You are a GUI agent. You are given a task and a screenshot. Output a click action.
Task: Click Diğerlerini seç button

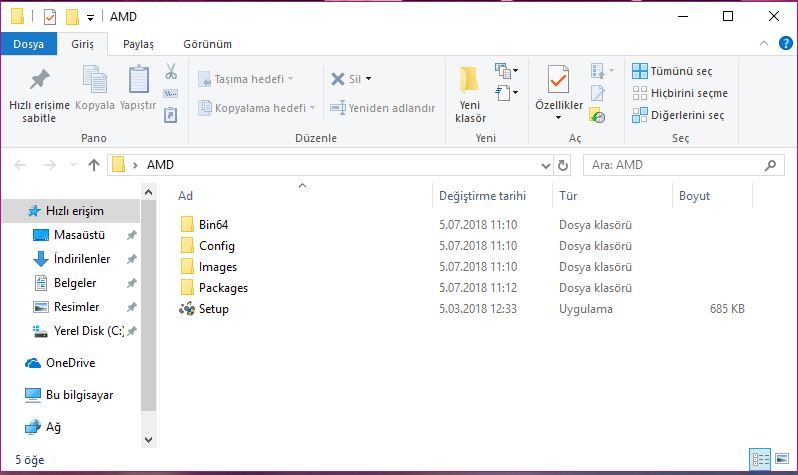[x=678, y=115]
